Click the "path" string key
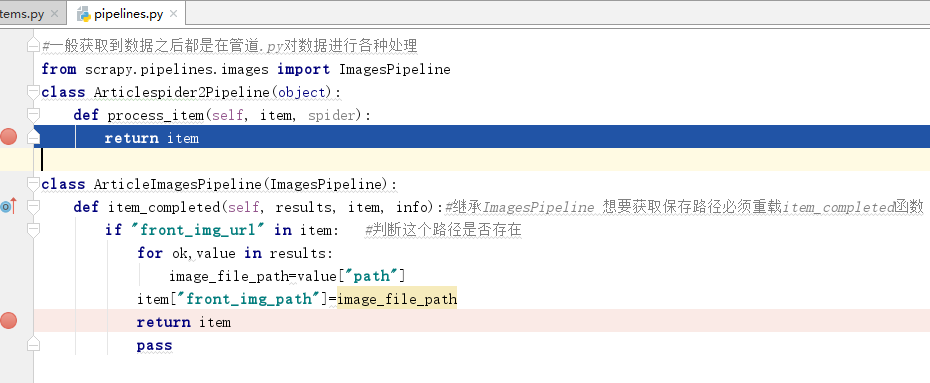The image size is (930, 383). [x=371, y=276]
